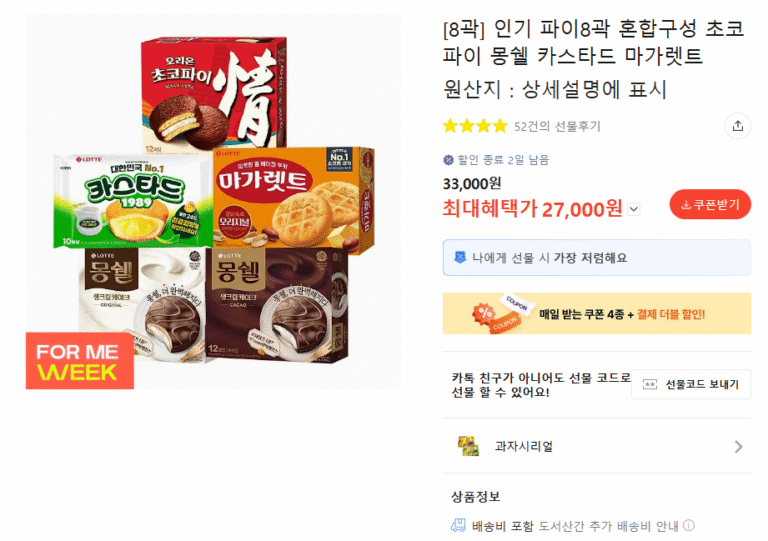The height and width of the screenshot is (541, 768).
Task: Click the yellow star rating icons
Action: 475,126
